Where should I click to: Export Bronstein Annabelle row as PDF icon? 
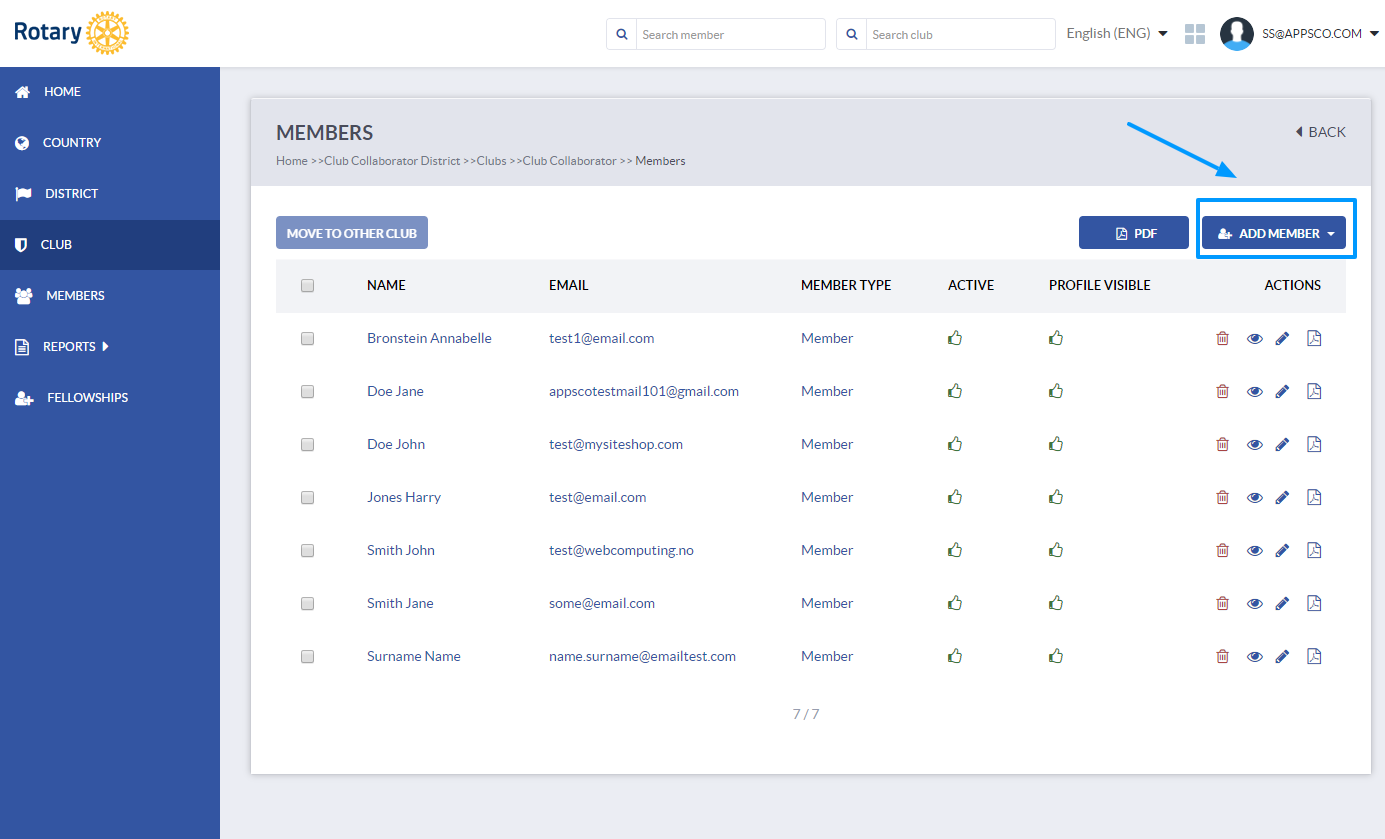[1315, 338]
